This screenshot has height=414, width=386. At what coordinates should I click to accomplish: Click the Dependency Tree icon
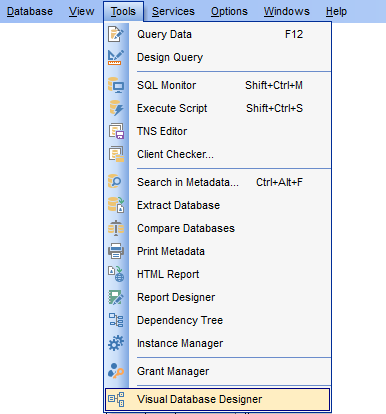(116, 320)
